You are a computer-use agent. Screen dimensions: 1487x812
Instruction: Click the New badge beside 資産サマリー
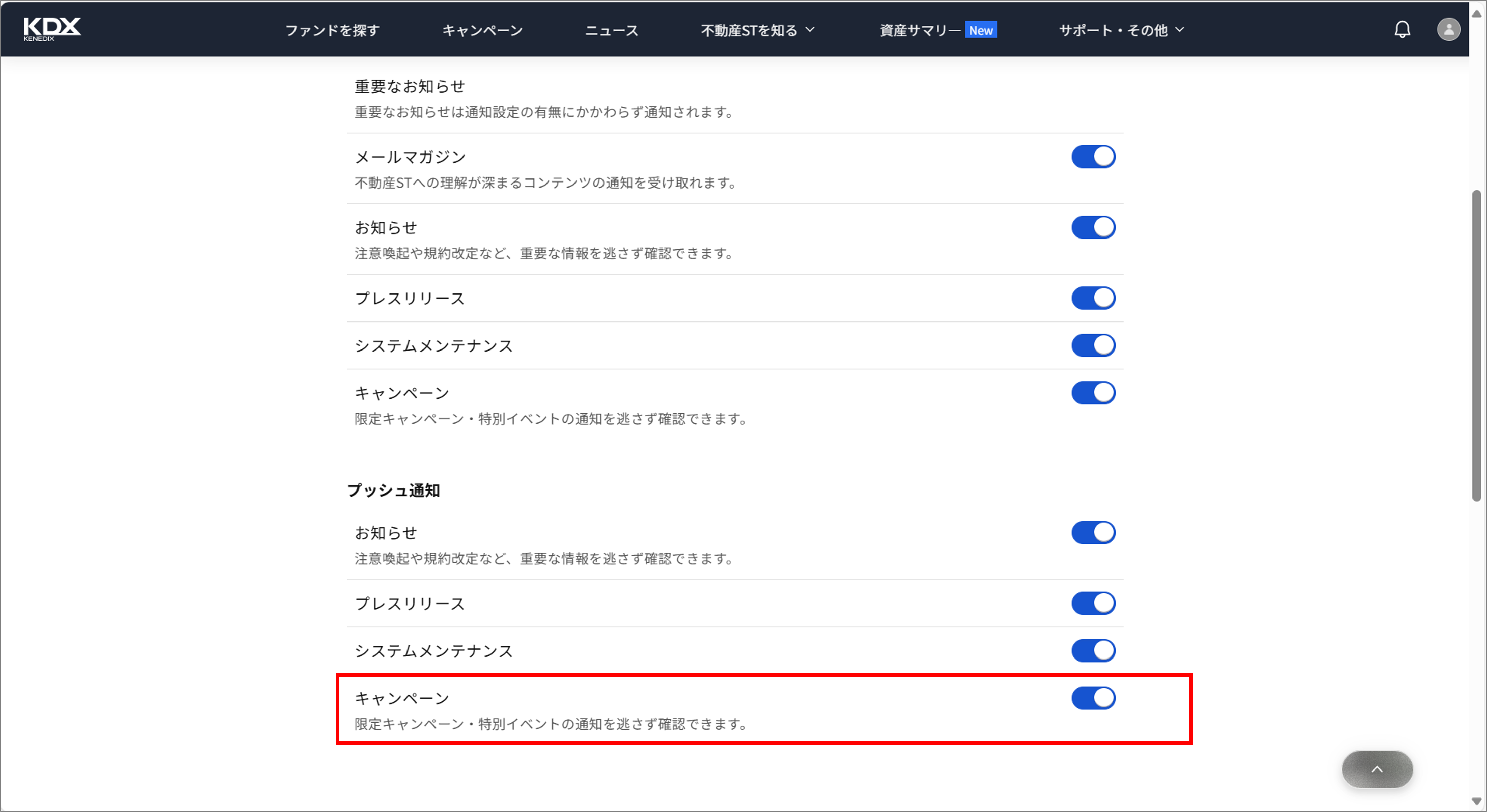click(981, 30)
